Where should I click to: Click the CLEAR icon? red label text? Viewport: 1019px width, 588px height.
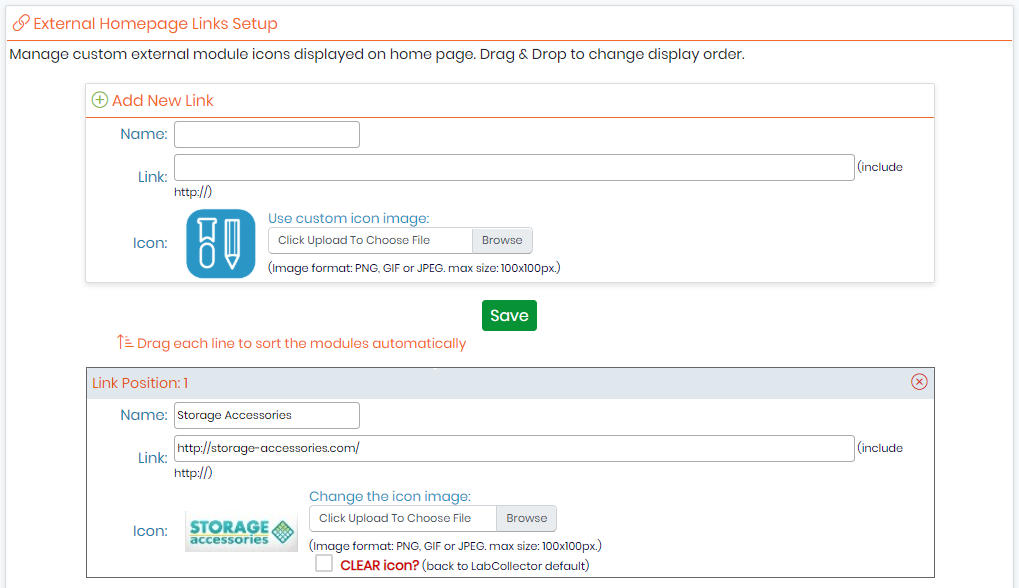(380, 565)
